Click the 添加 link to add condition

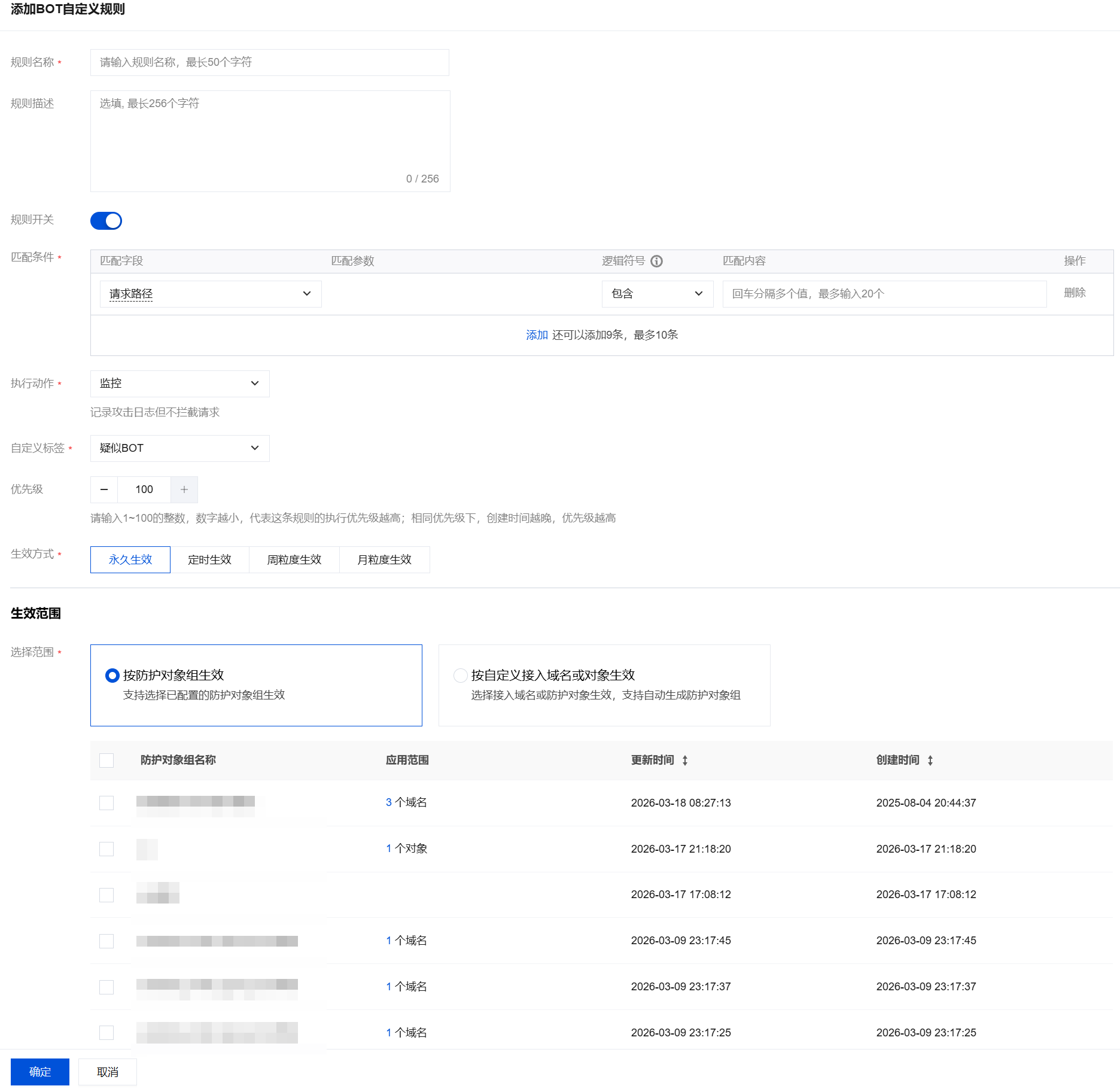click(537, 335)
